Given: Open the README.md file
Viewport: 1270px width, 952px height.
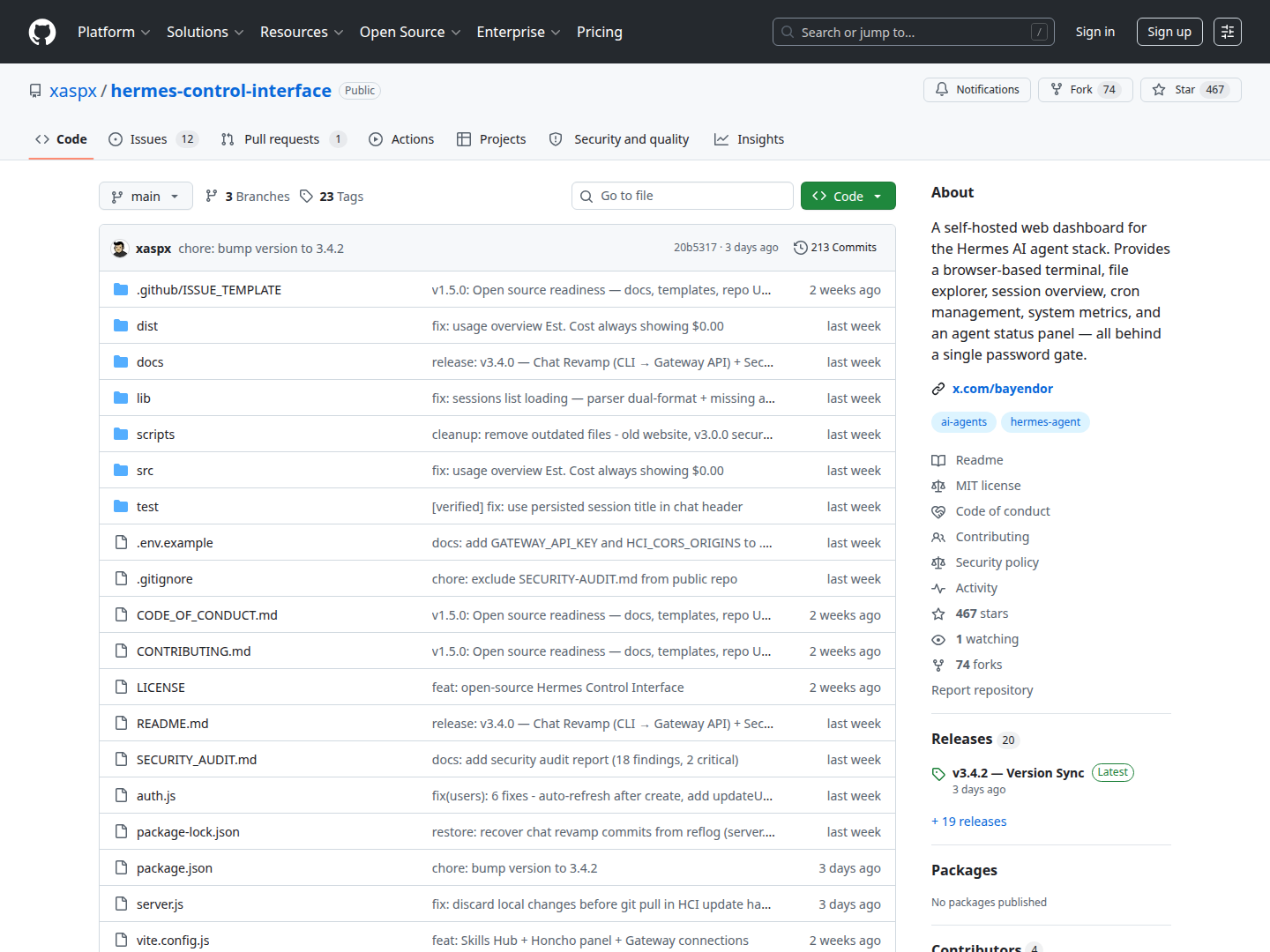Looking at the screenshot, I should click(173, 724).
